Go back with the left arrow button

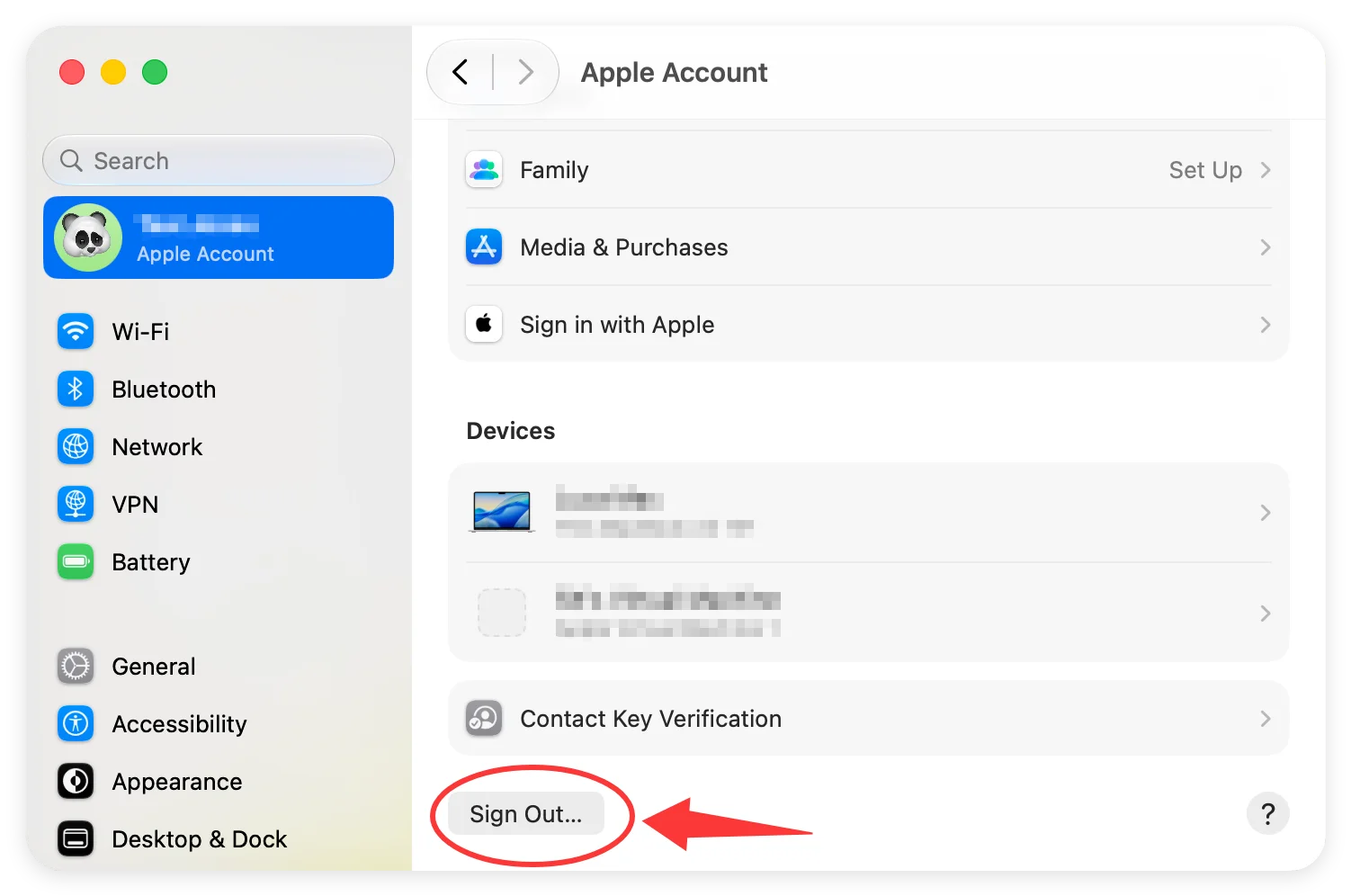point(461,72)
